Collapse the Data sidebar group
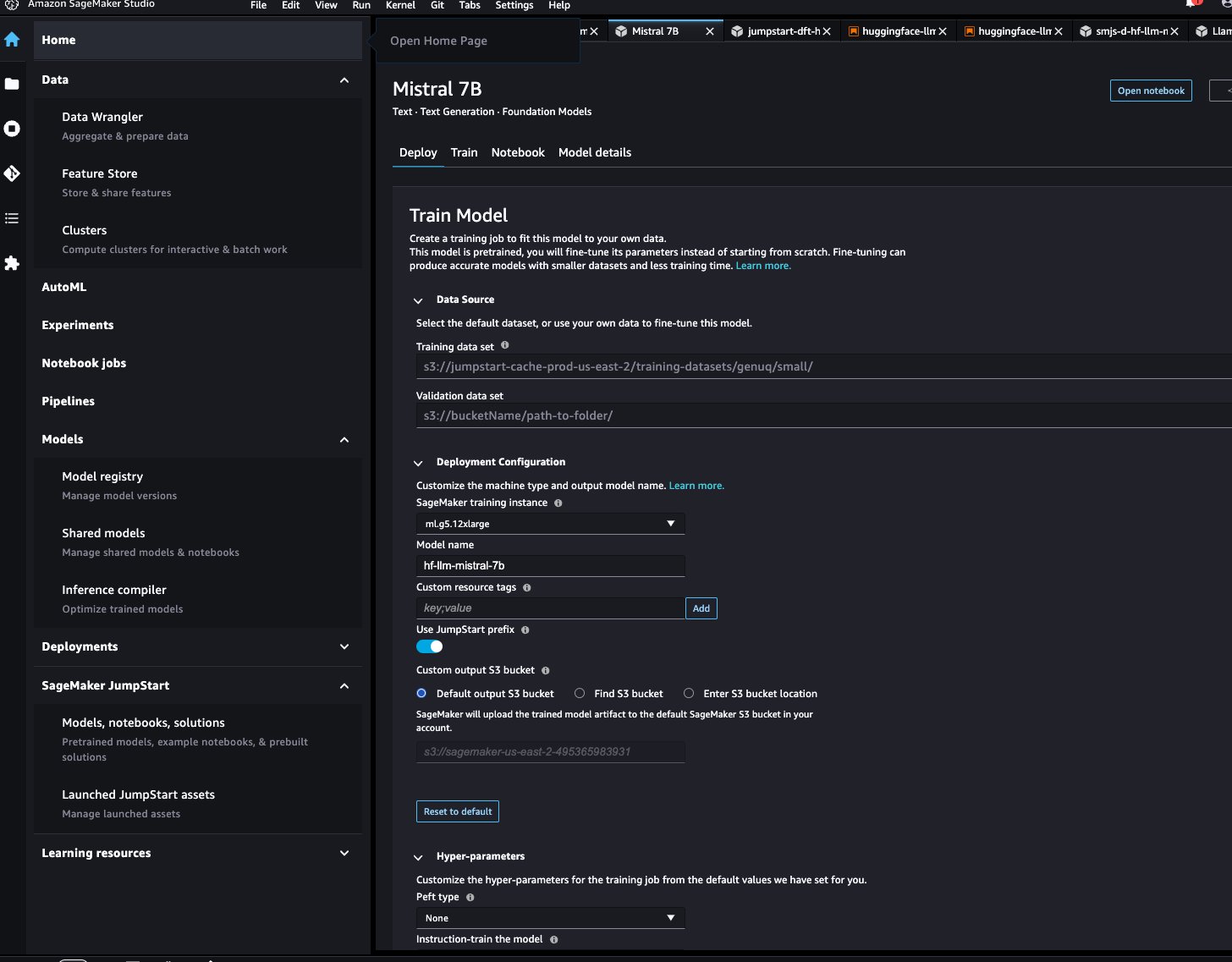 coord(344,80)
